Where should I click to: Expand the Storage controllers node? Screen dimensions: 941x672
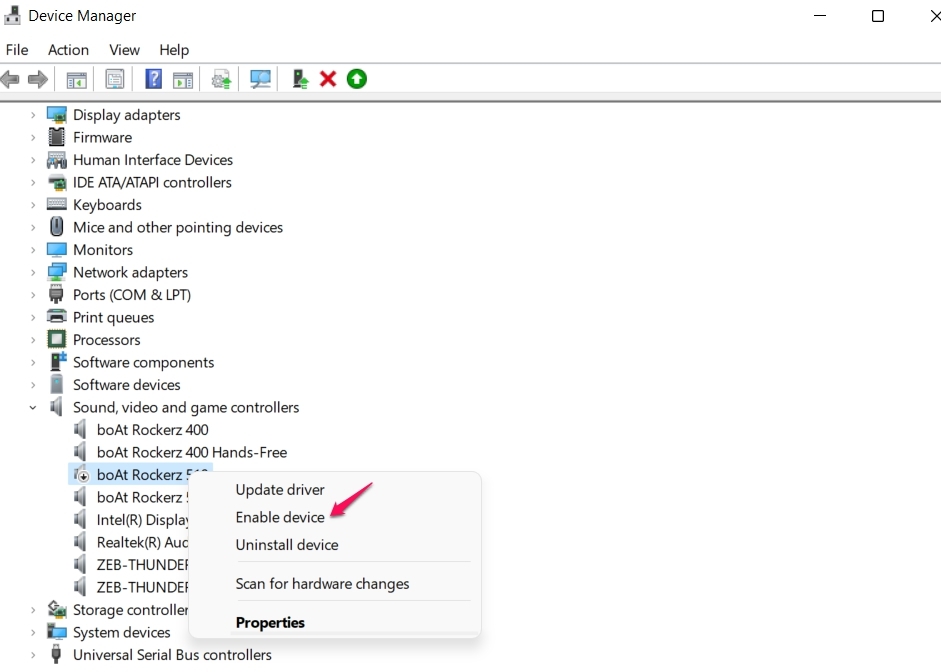pyautogui.click(x=33, y=610)
